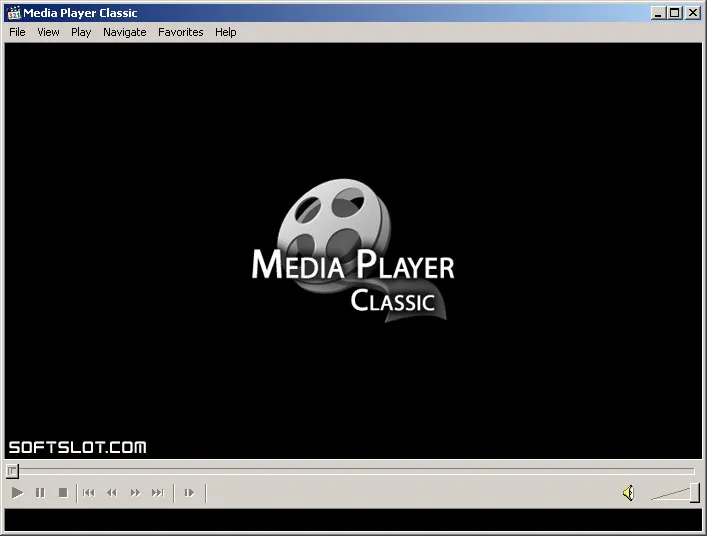Rewind using the double-left arrow icon
This screenshot has height=536, width=707.
(x=112, y=493)
